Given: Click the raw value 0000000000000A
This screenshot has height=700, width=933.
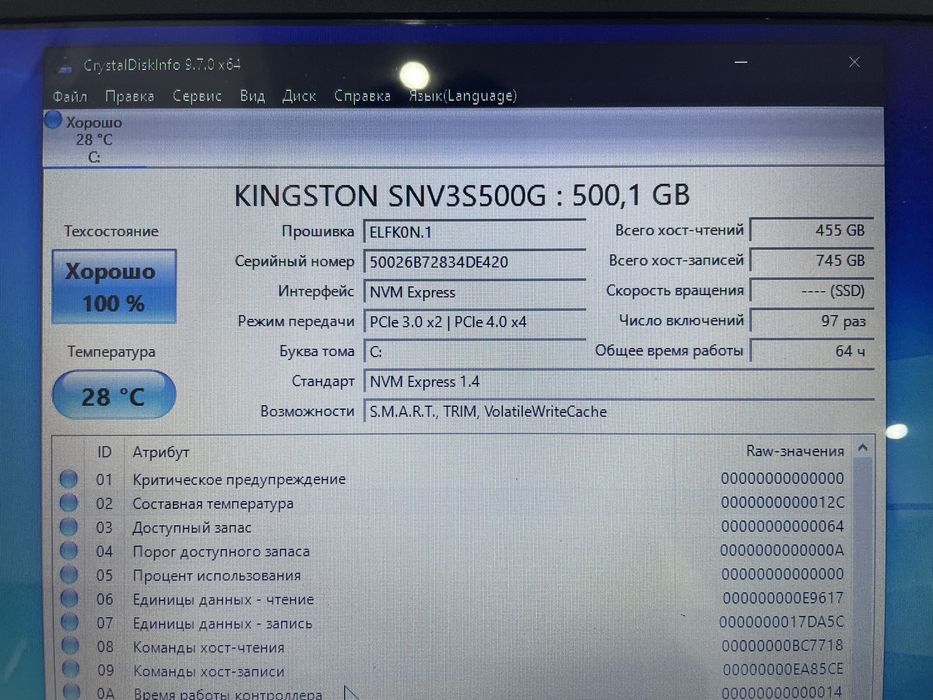Looking at the screenshot, I should pos(782,550).
